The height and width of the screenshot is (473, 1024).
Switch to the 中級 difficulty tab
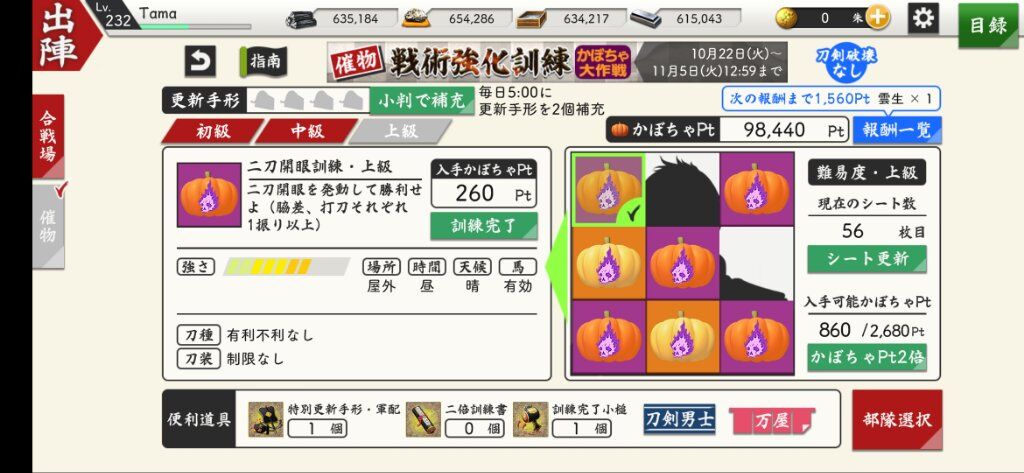pyautogui.click(x=307, y=131)
